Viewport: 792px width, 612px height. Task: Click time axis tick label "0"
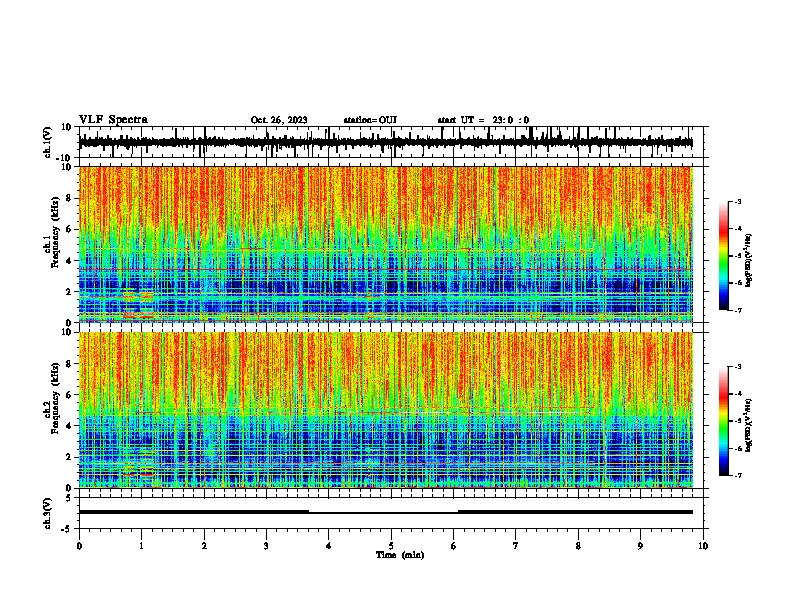click(79, 546)
